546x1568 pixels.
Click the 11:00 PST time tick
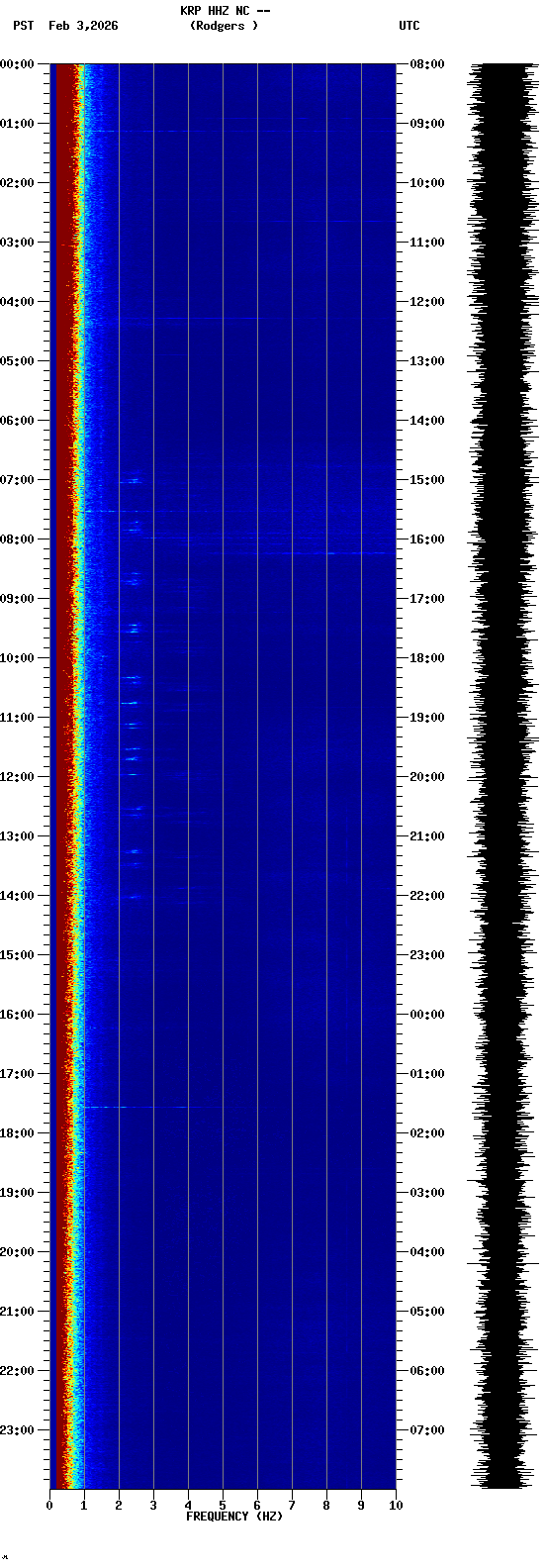click(x=18, y=718)
